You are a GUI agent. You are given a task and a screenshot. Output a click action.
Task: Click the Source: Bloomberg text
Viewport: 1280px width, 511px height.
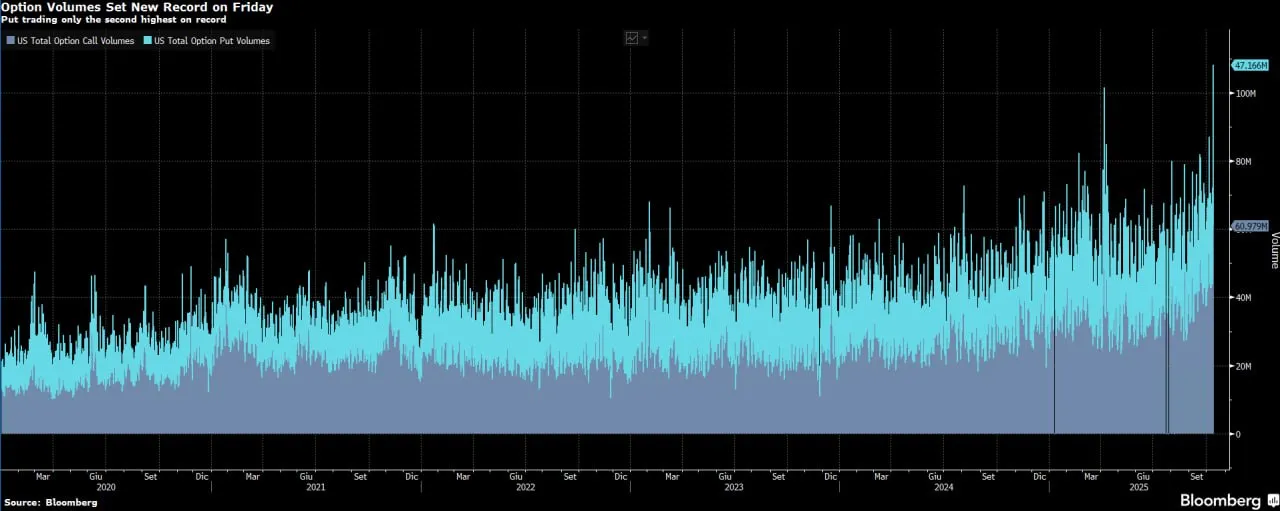pyautogui.click(x=50, y=502)
